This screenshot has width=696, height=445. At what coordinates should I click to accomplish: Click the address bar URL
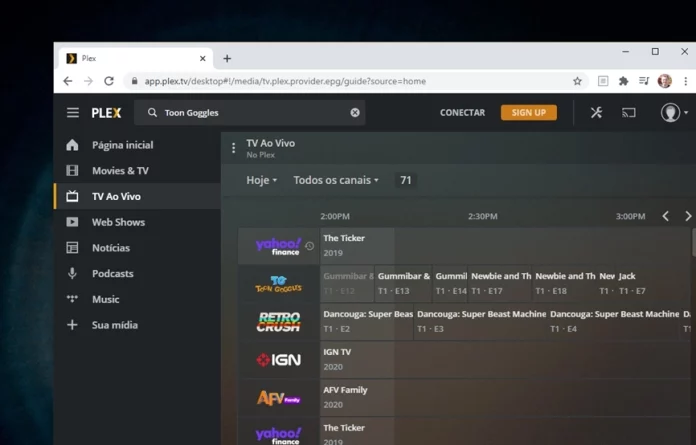tap(285, 81)
